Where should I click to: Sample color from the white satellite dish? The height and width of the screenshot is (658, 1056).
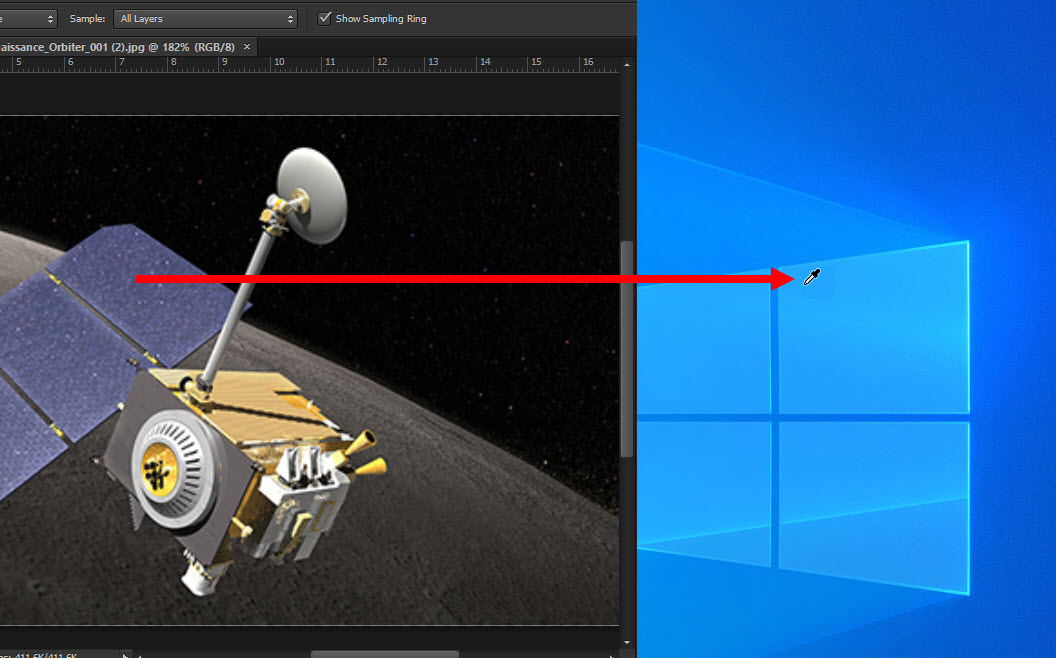(313, 195)
